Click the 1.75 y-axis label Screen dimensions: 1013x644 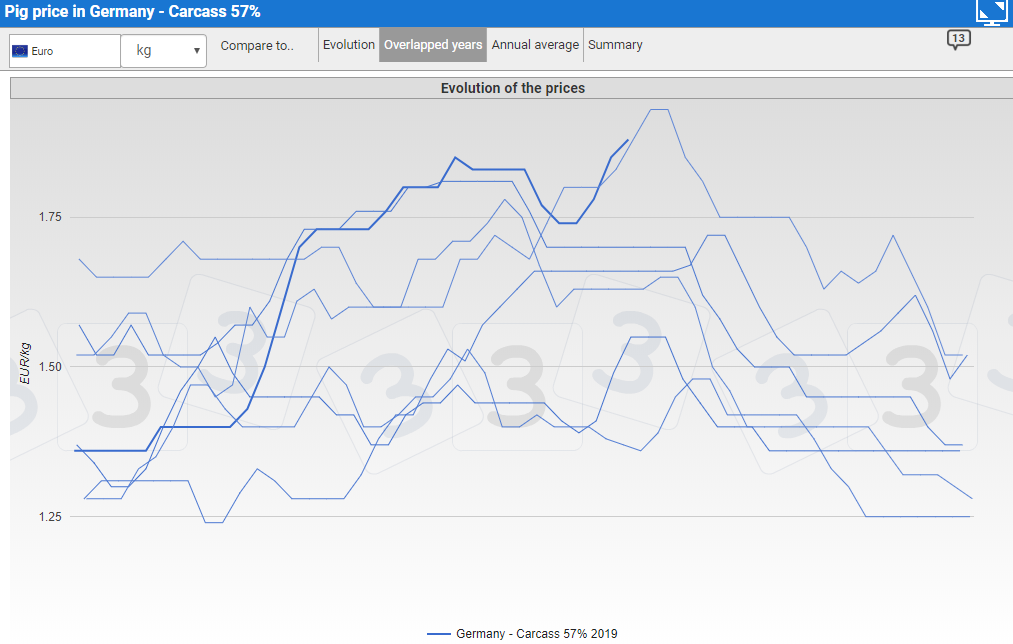click(50, 217)
